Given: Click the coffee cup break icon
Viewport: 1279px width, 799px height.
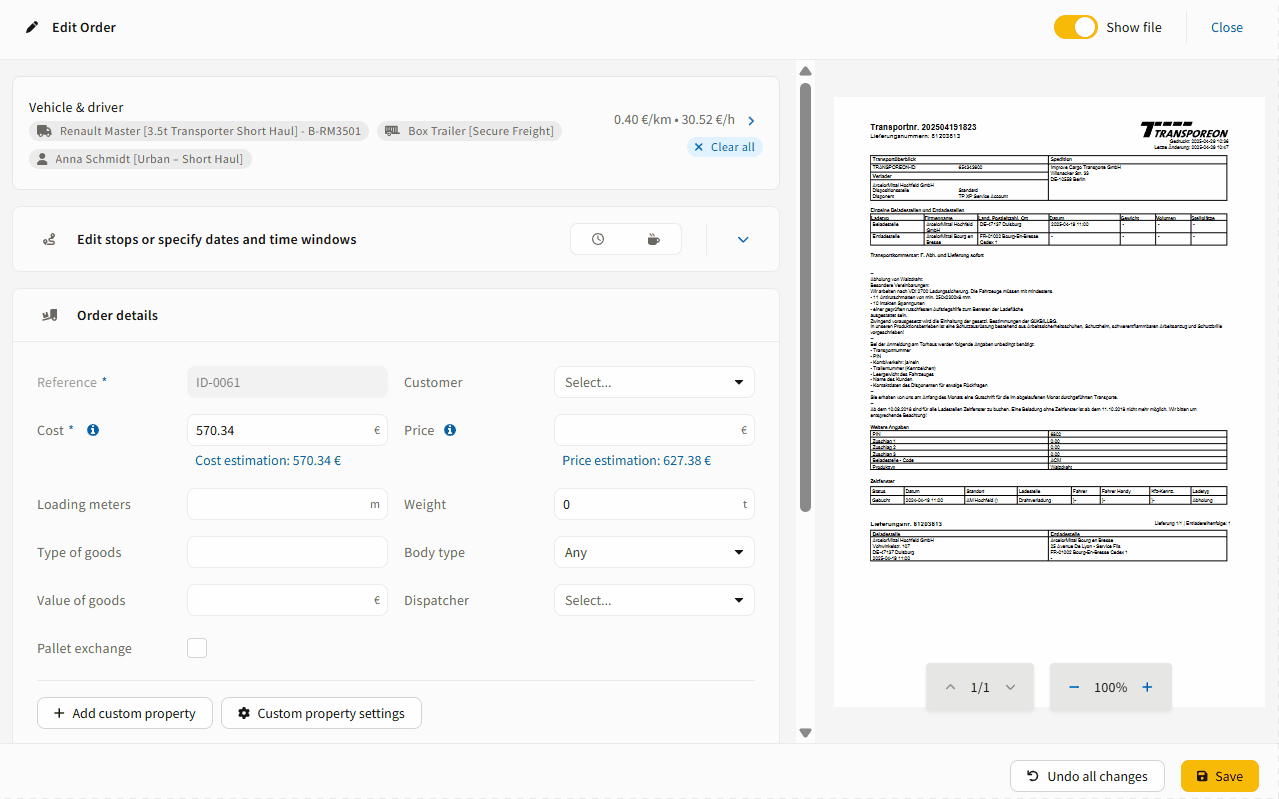Looking at the screenshot, I should coord(653,239).
